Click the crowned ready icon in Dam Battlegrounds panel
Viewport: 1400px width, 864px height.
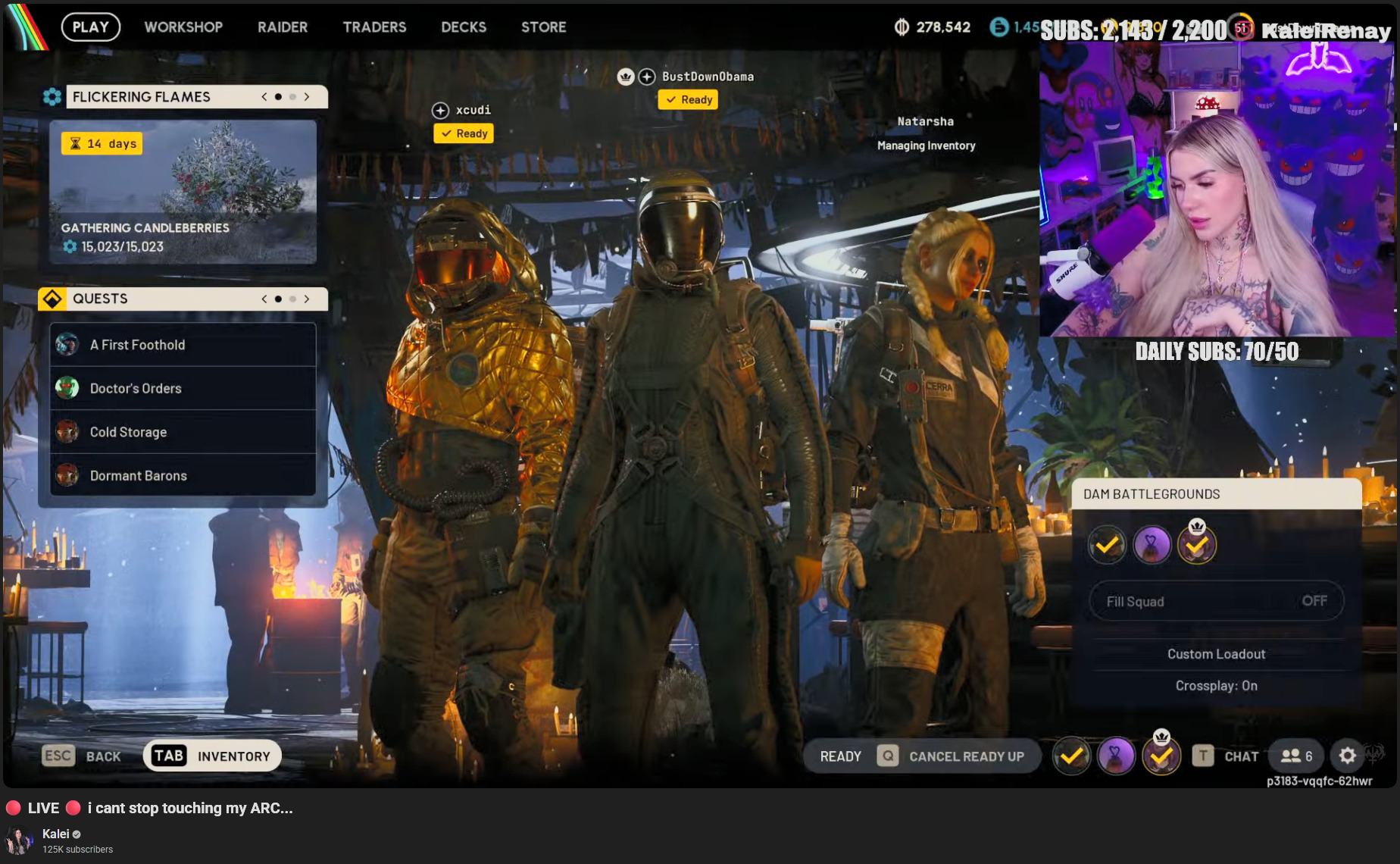coord(1197,543)
